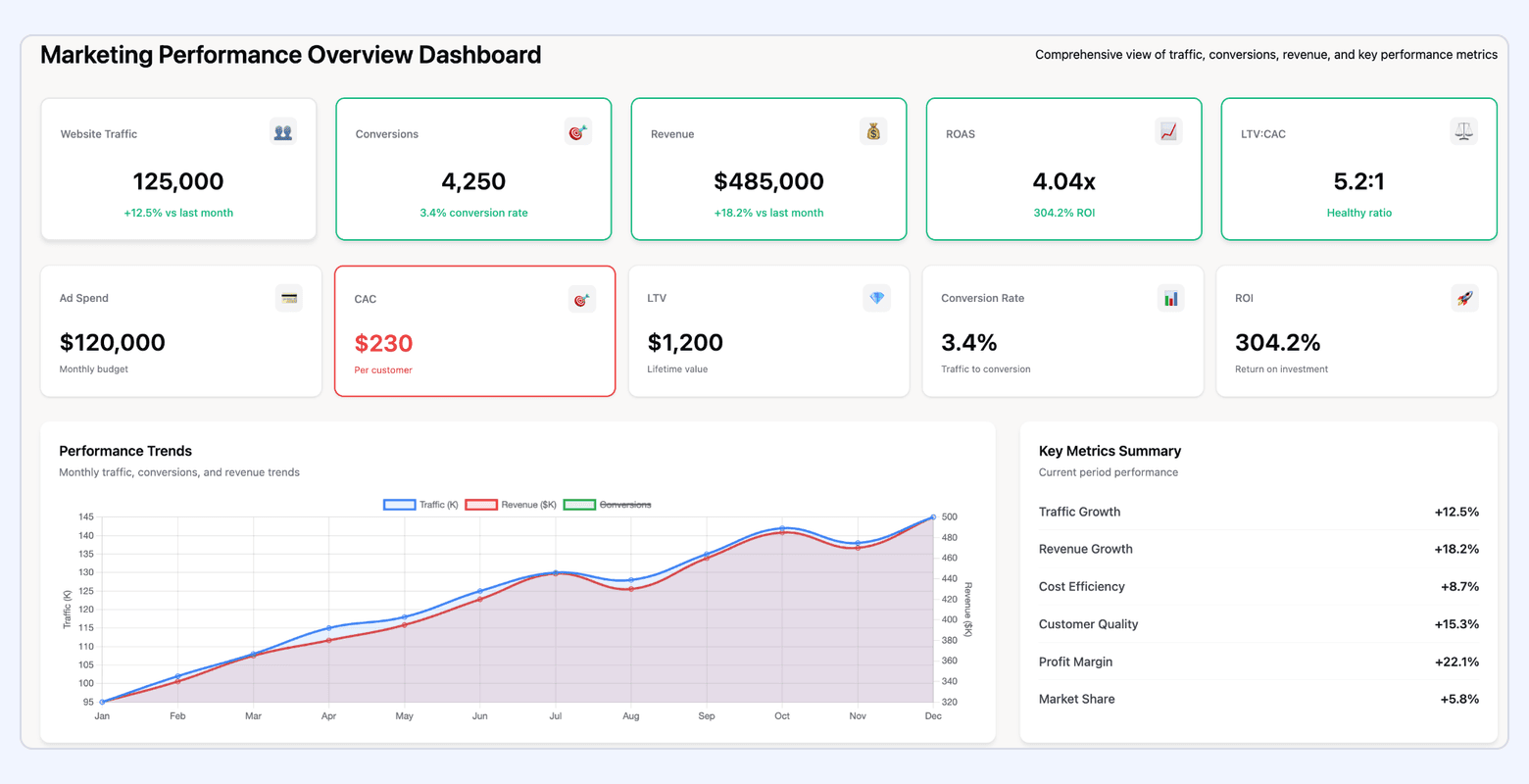1529x784 pixels.
Task: Click the ROI rocket icon
Action: [x=1464, y=298]
